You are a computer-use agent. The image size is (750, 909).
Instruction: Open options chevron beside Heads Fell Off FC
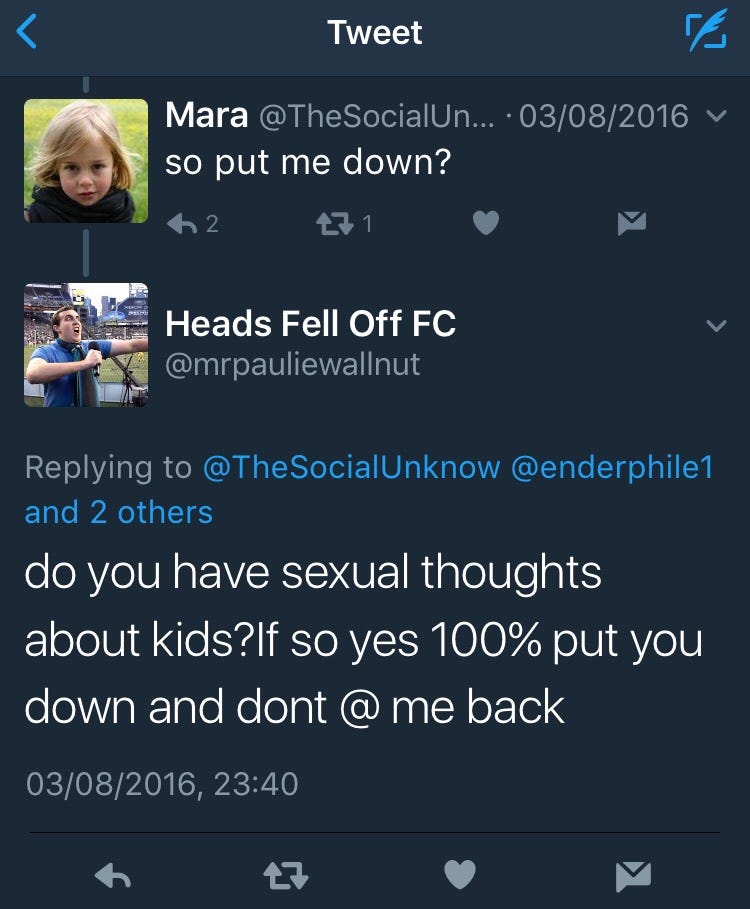717,325
